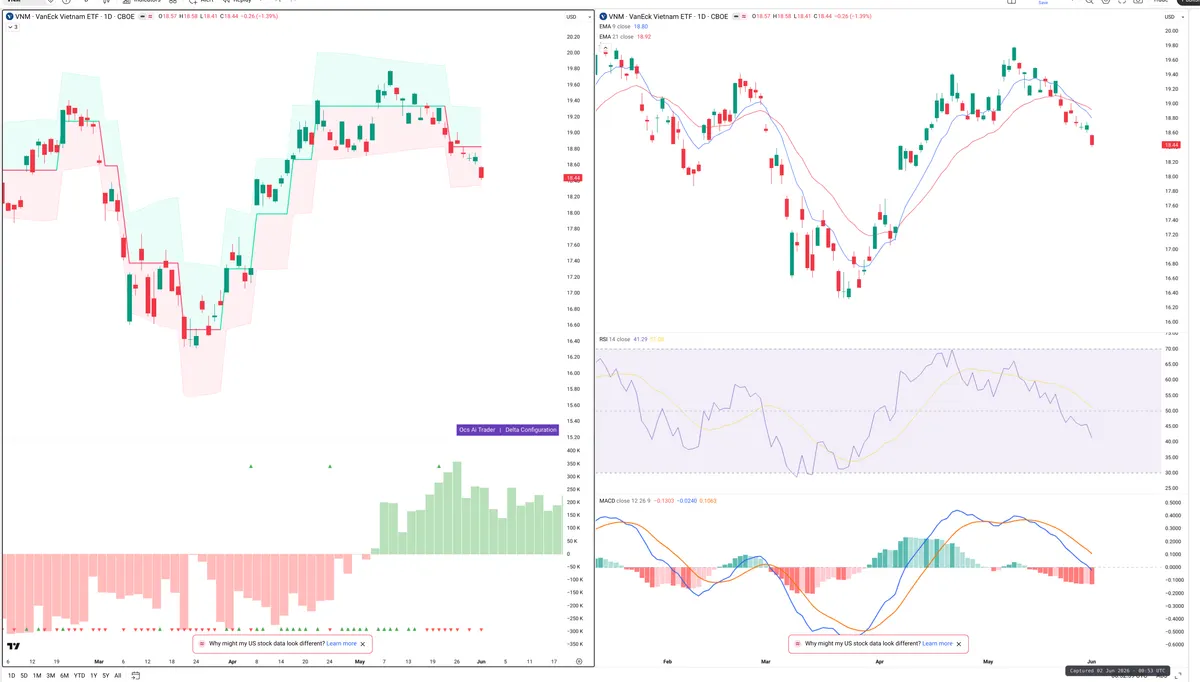Select the 3M time range
Viewport: 1200px width, 682px height.
click(51, 676)
